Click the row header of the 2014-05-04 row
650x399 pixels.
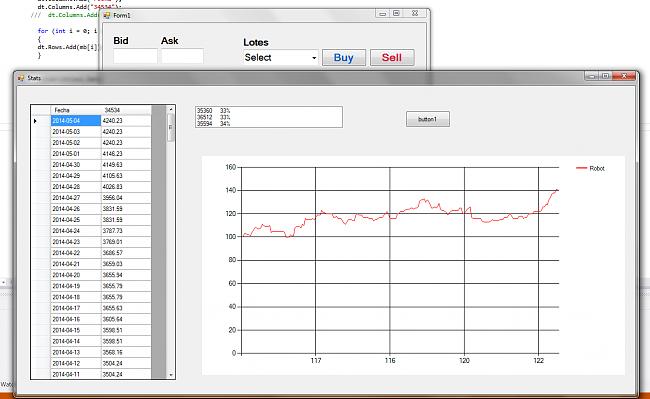click(x=41, y=121)
